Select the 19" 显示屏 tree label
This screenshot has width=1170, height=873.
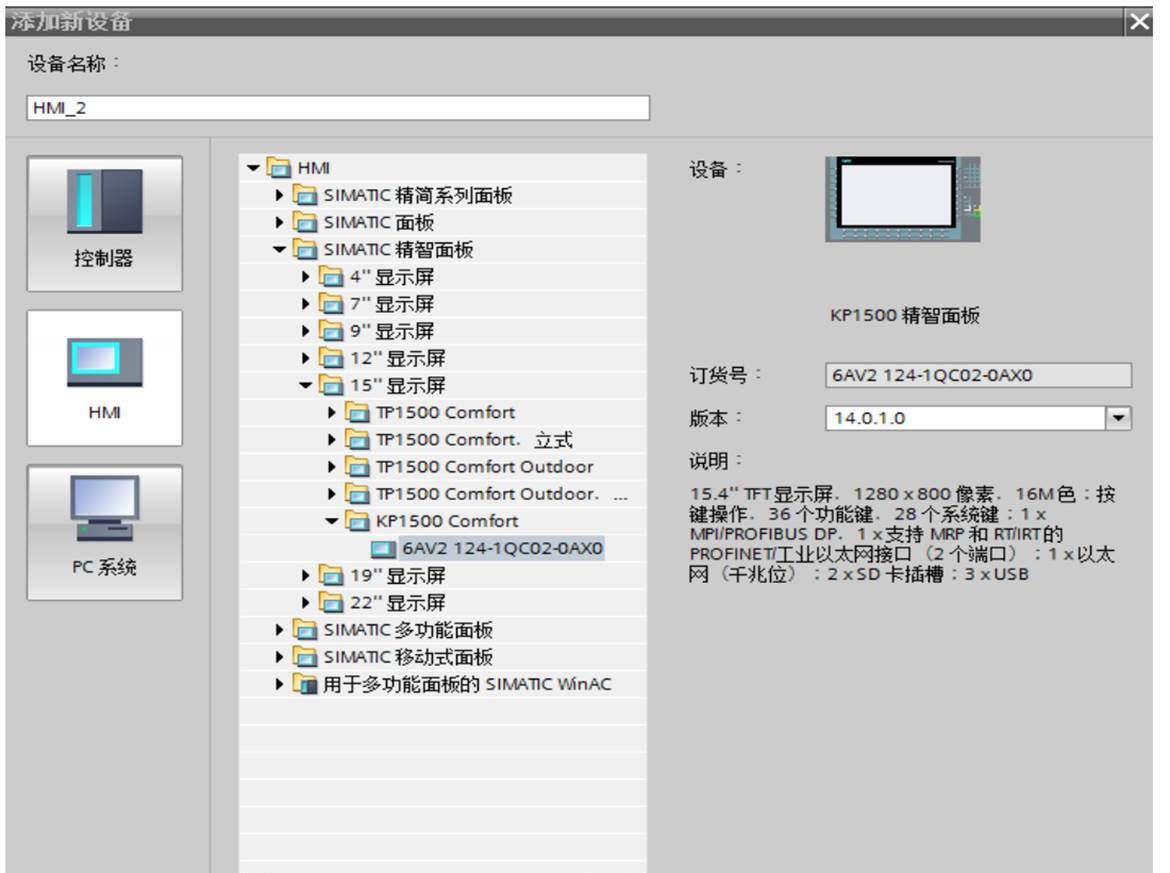(x=398, y=575)
